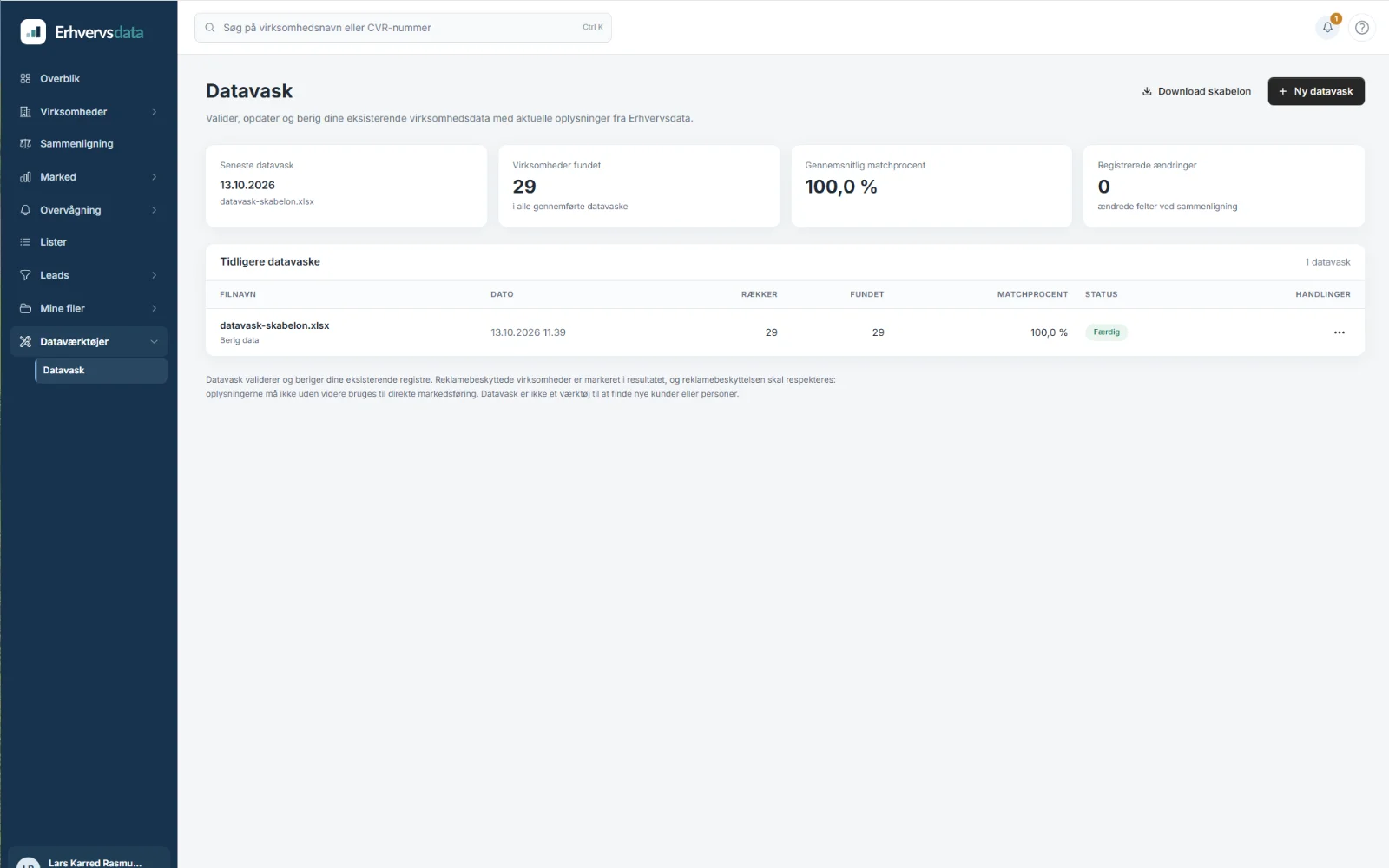1389x868 pixels.
Task: Open row actions three-dot menu
Action: 1340,332
